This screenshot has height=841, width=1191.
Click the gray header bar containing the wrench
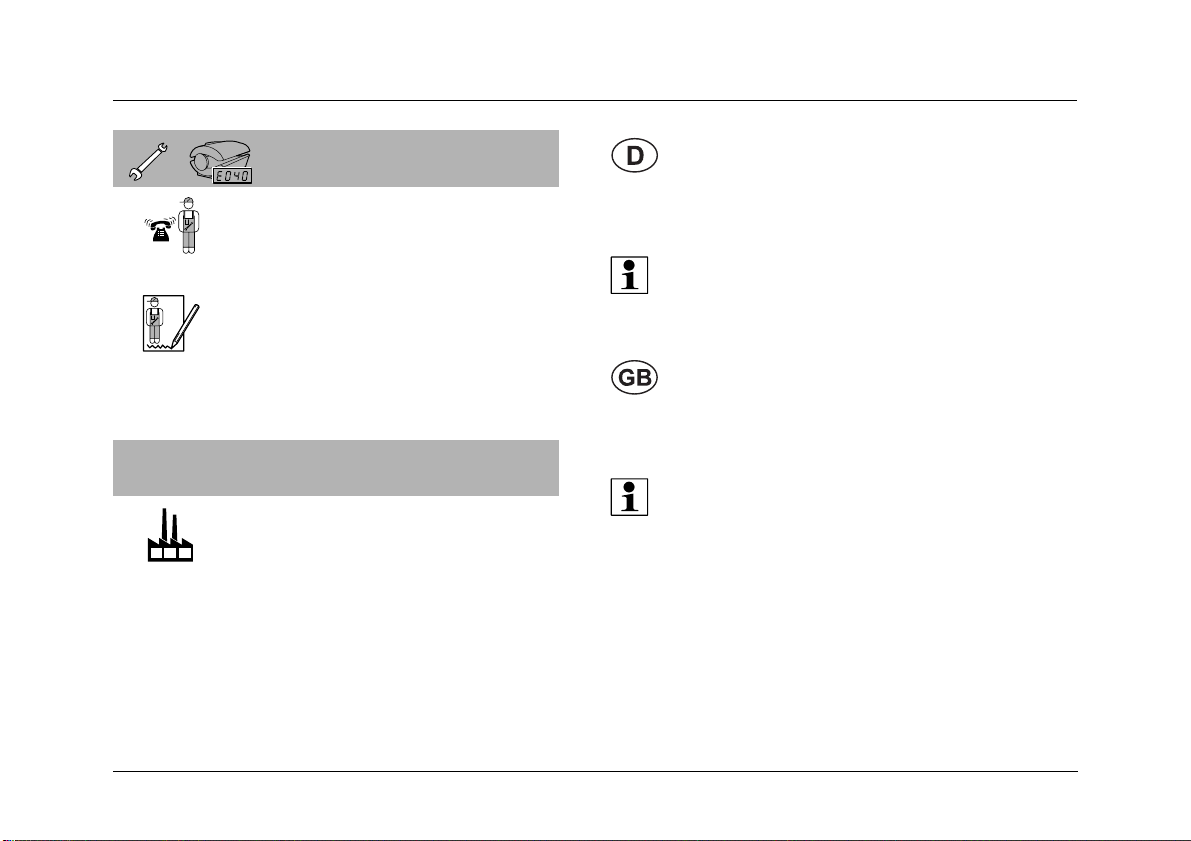336,158
